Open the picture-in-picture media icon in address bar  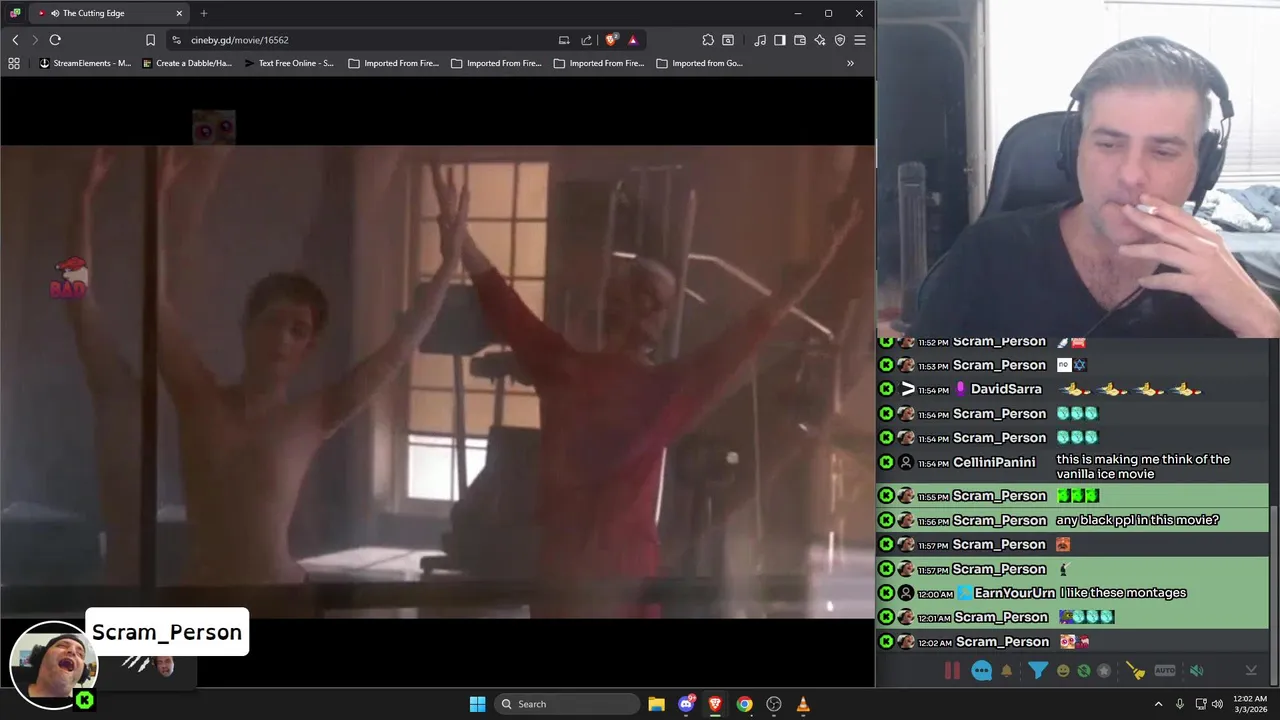(564, 40)
